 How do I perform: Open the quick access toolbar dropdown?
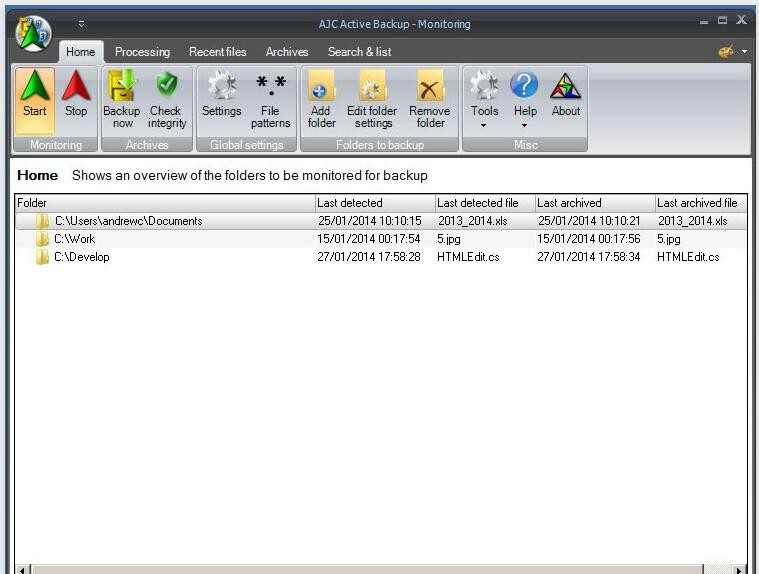[81, 24]
